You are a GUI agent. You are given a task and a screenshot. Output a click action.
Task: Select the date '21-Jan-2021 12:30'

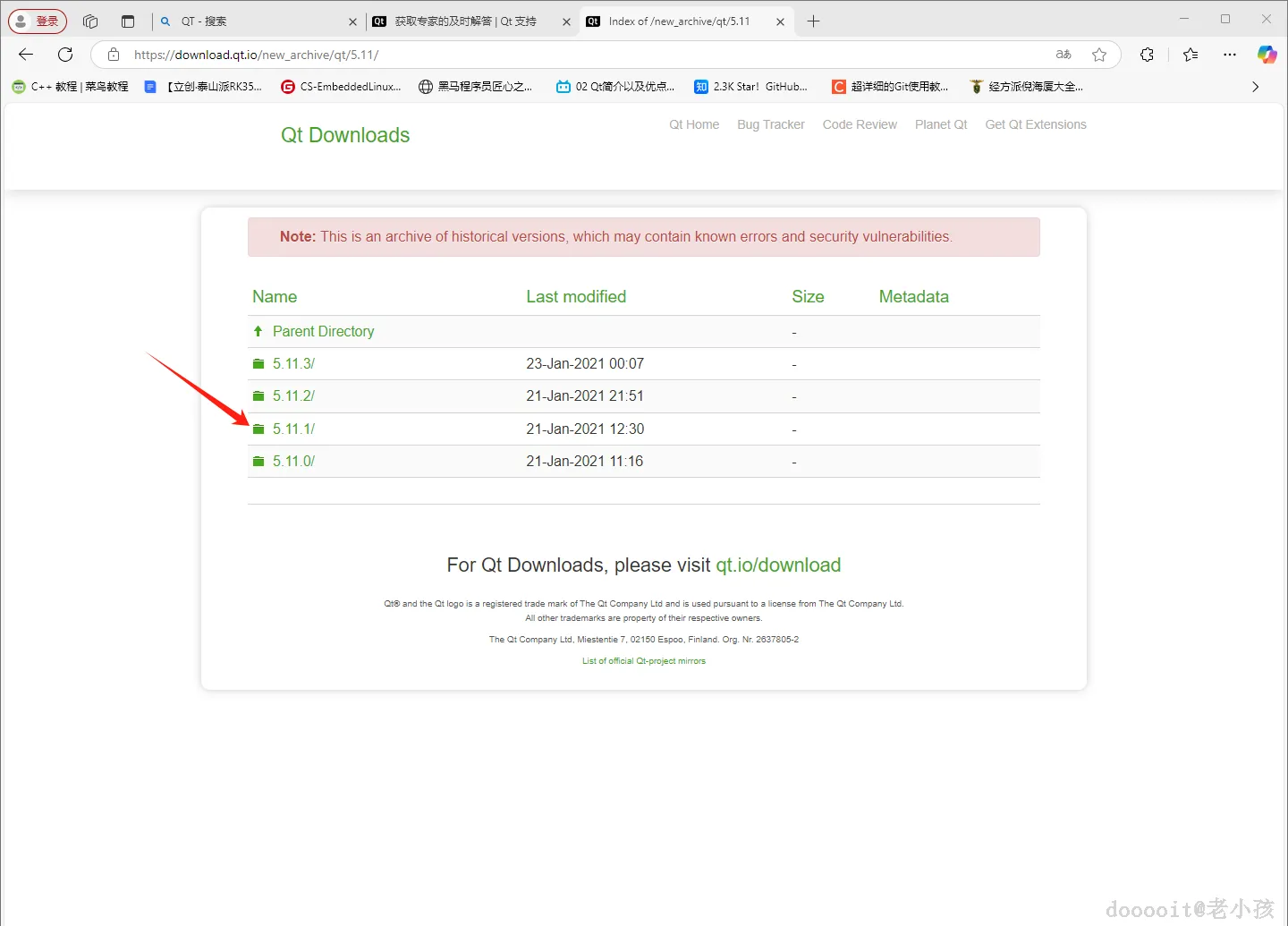pos(585,429)
